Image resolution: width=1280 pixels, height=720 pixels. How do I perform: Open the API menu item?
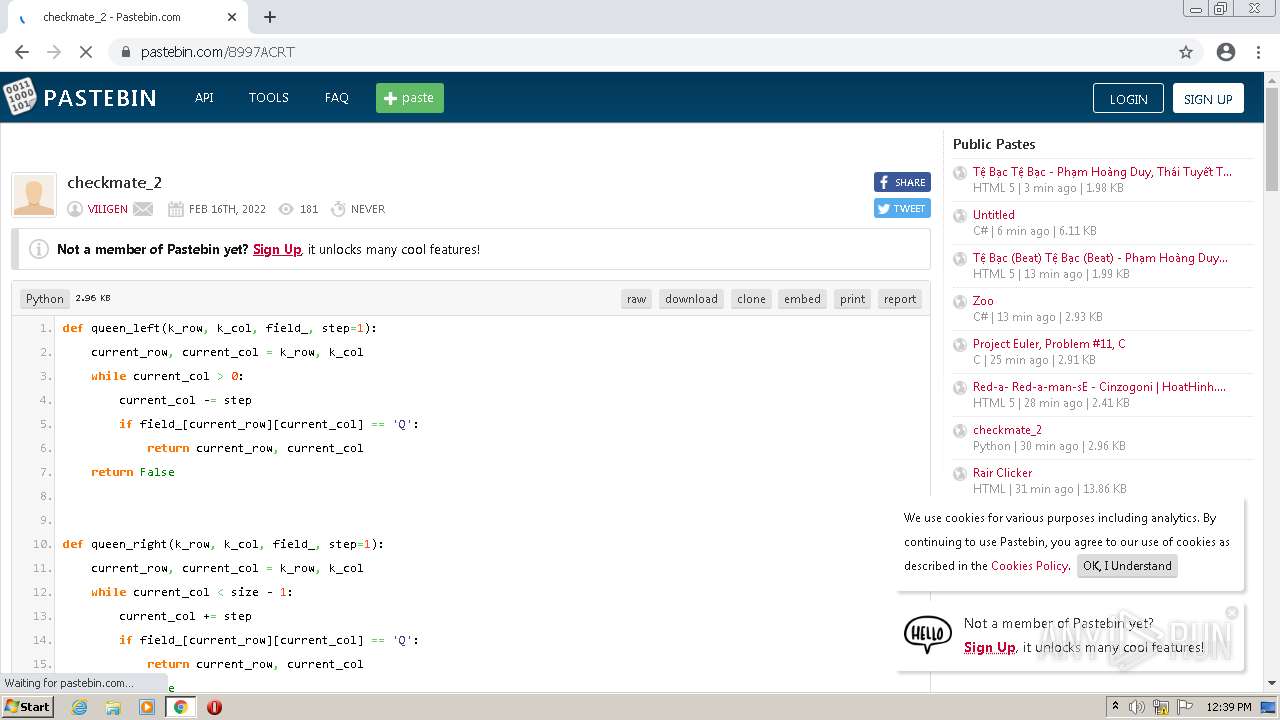204,98
